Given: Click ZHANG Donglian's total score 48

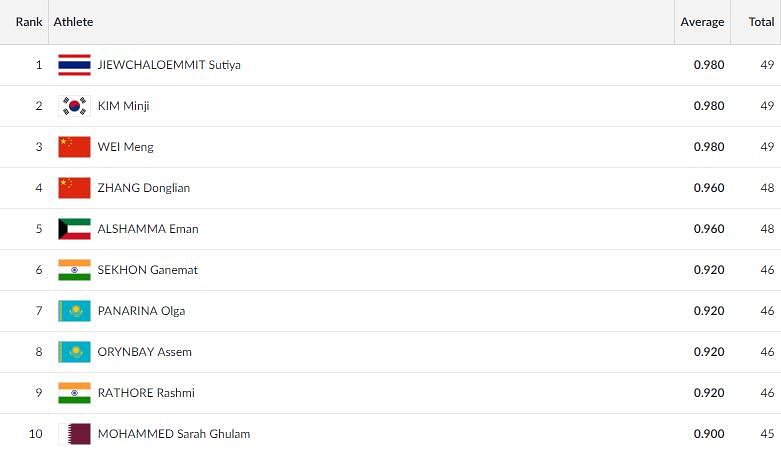Looking at the screenshot, I should pyautogui.click(x=767, y=188).
